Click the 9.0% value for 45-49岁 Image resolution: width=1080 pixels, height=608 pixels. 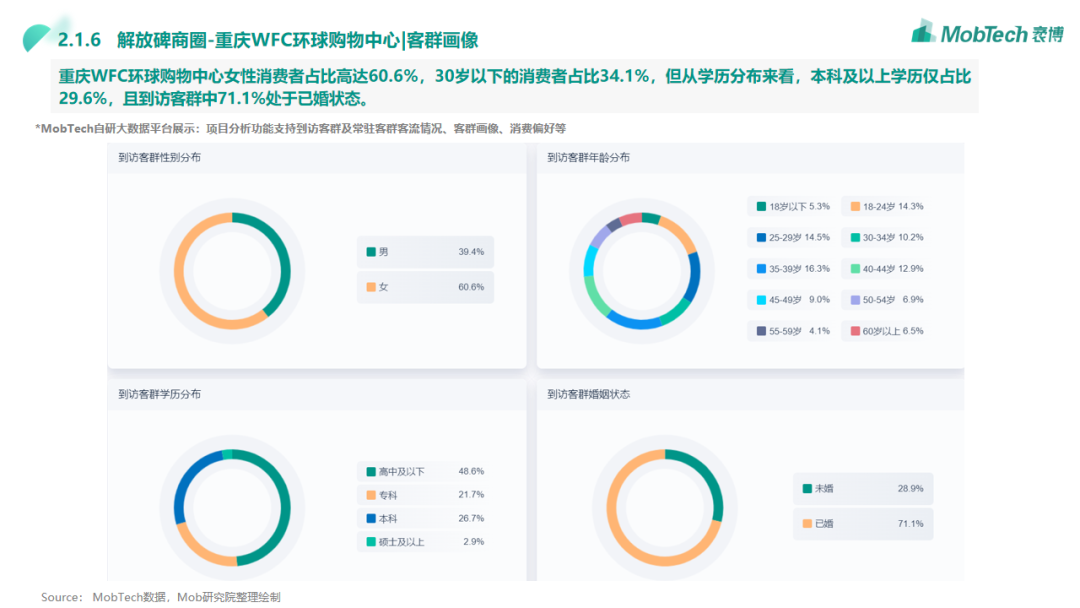pyautogui.click(x=819, y=300)
